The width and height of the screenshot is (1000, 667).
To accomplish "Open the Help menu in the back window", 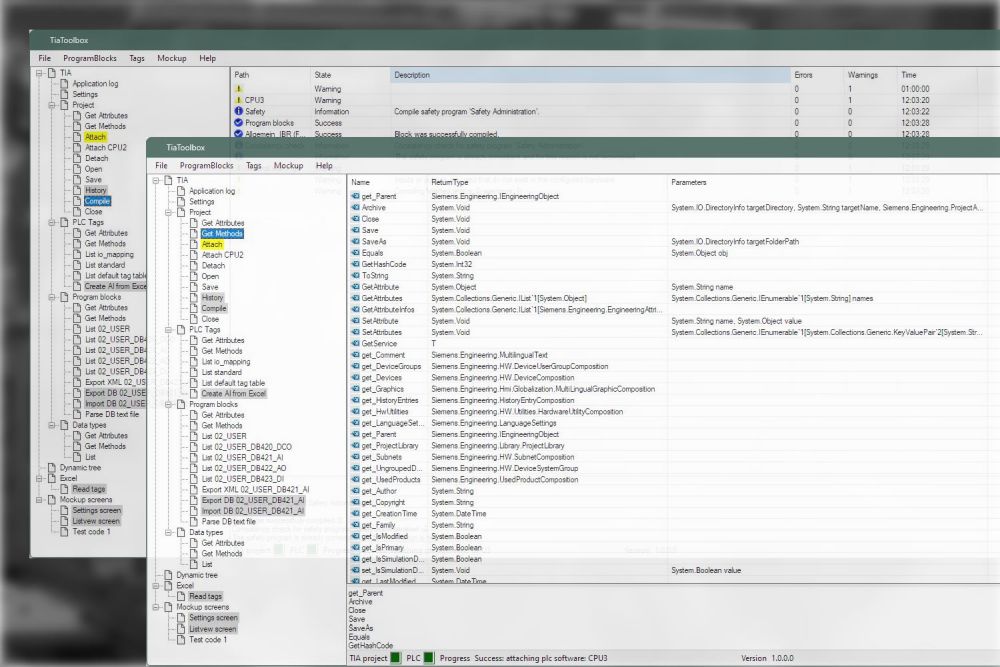I will tap(207, 58).
